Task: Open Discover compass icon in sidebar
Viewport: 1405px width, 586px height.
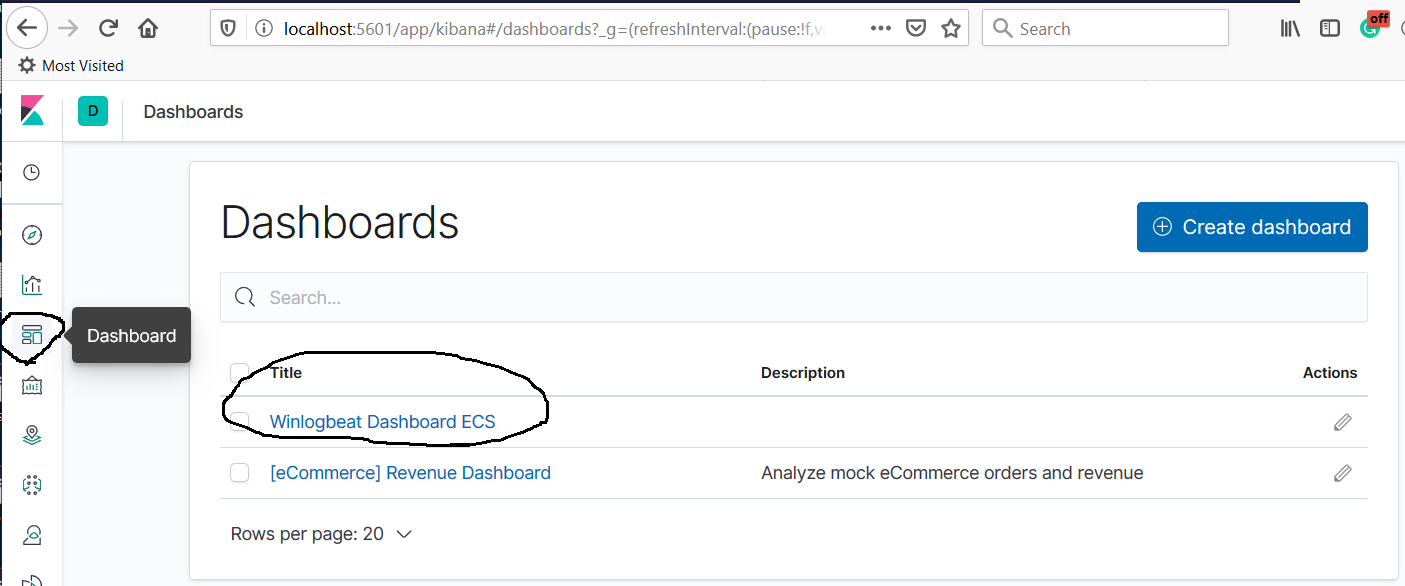Action: (32, 235)
